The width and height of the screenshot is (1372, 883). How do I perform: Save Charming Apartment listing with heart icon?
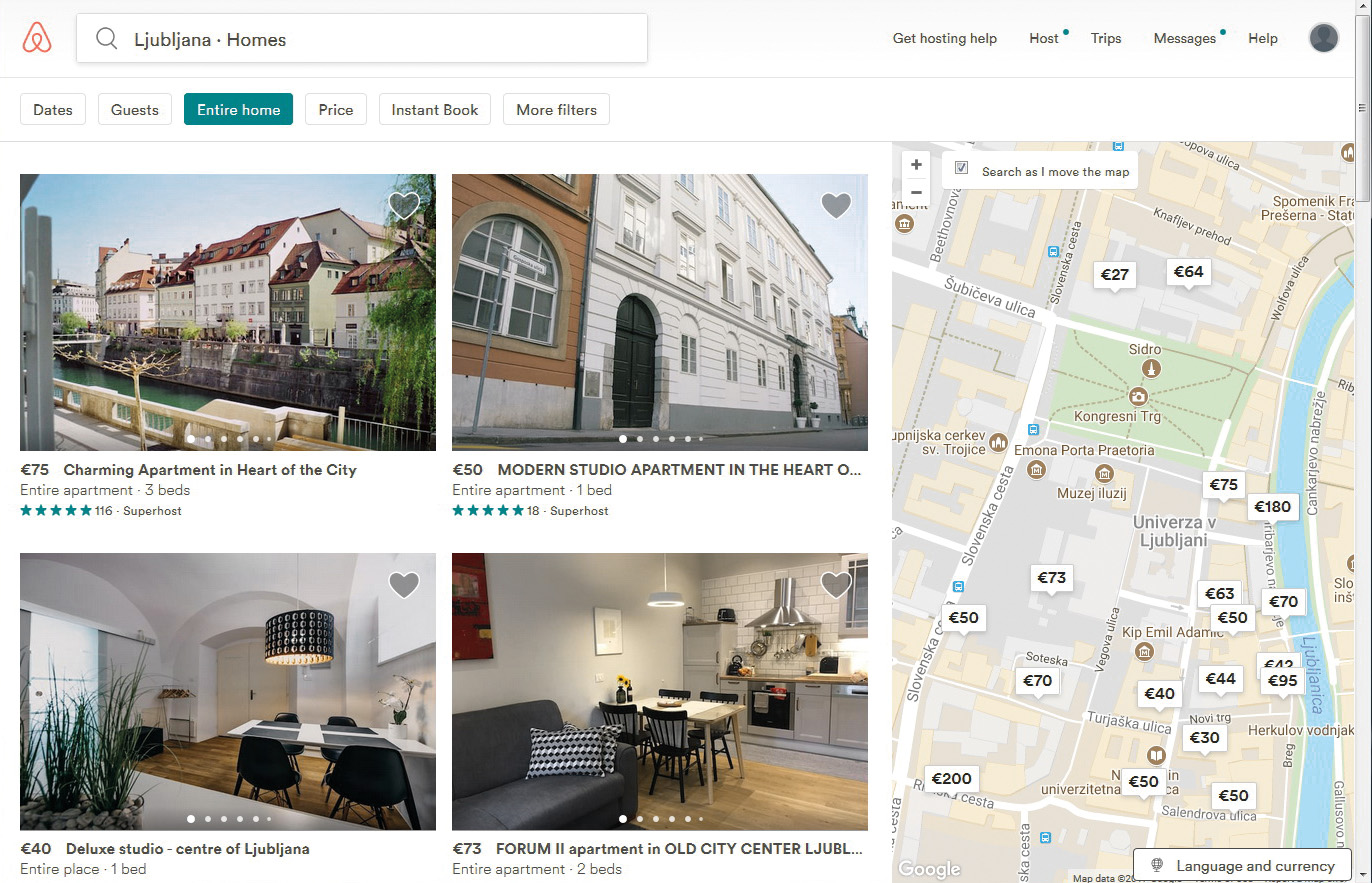404,206
